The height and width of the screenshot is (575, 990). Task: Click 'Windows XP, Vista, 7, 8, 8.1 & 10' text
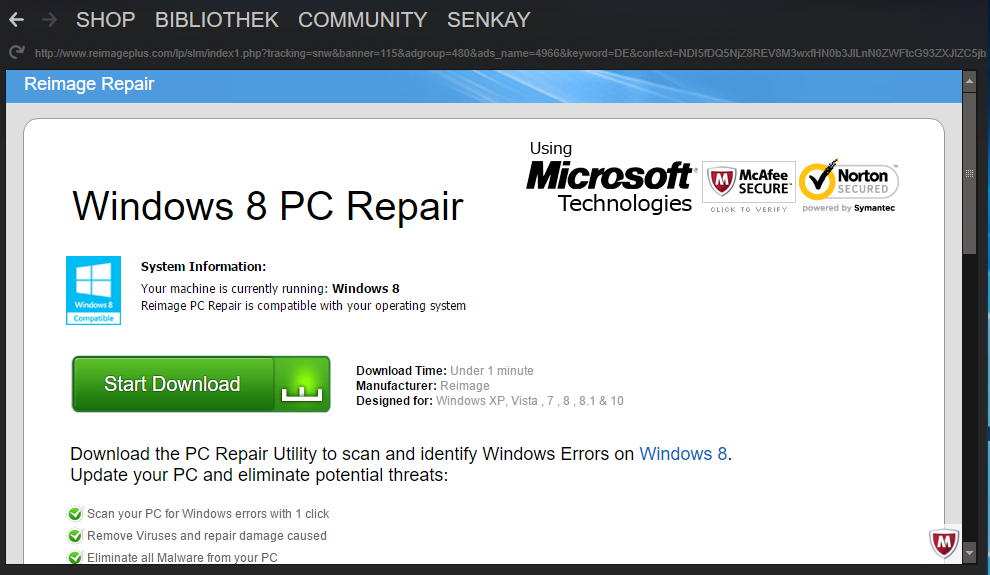530,401
